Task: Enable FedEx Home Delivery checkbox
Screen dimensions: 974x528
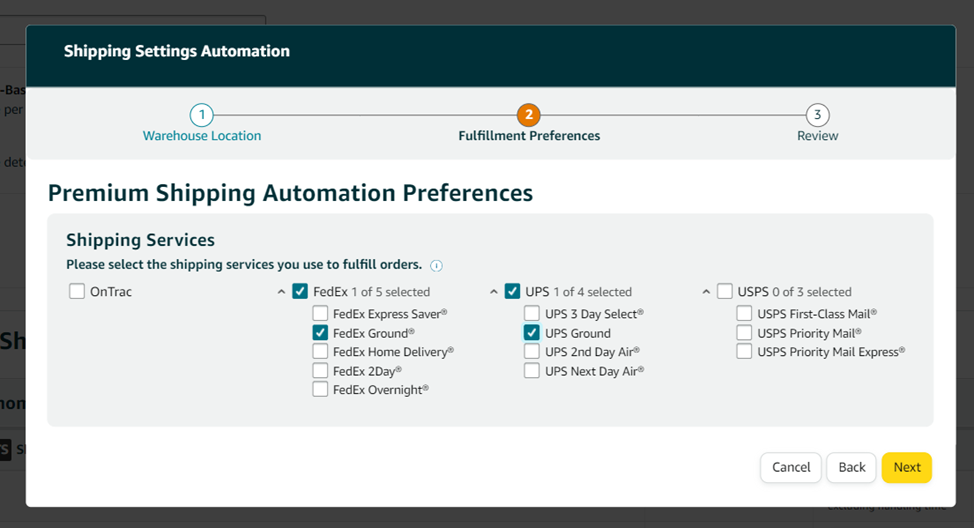Action: pos(320,352)
